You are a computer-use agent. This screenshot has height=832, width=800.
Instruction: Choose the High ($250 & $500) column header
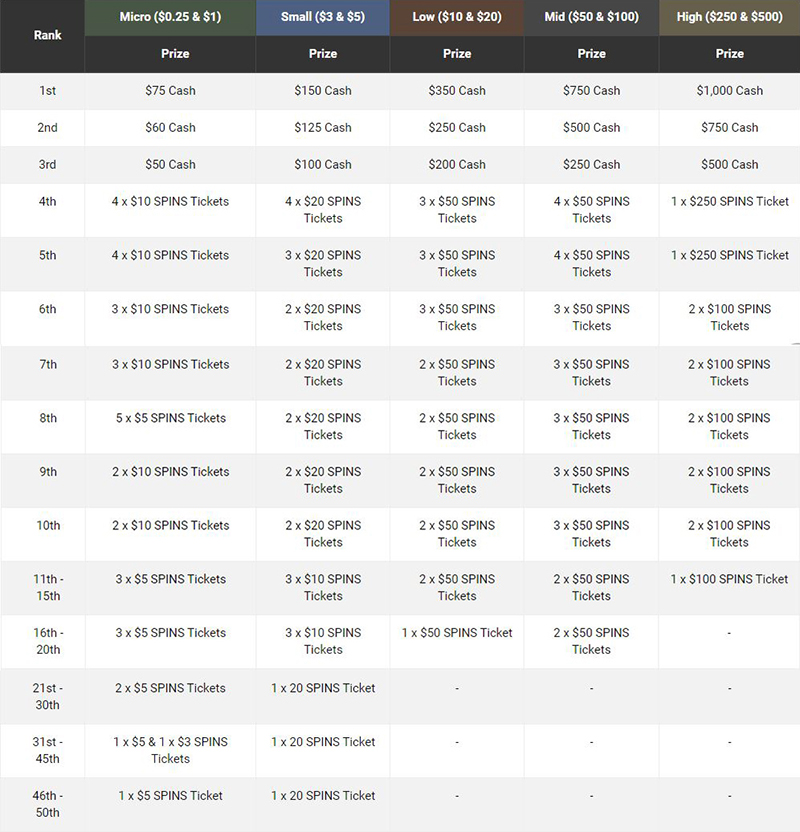pos(729,17)
